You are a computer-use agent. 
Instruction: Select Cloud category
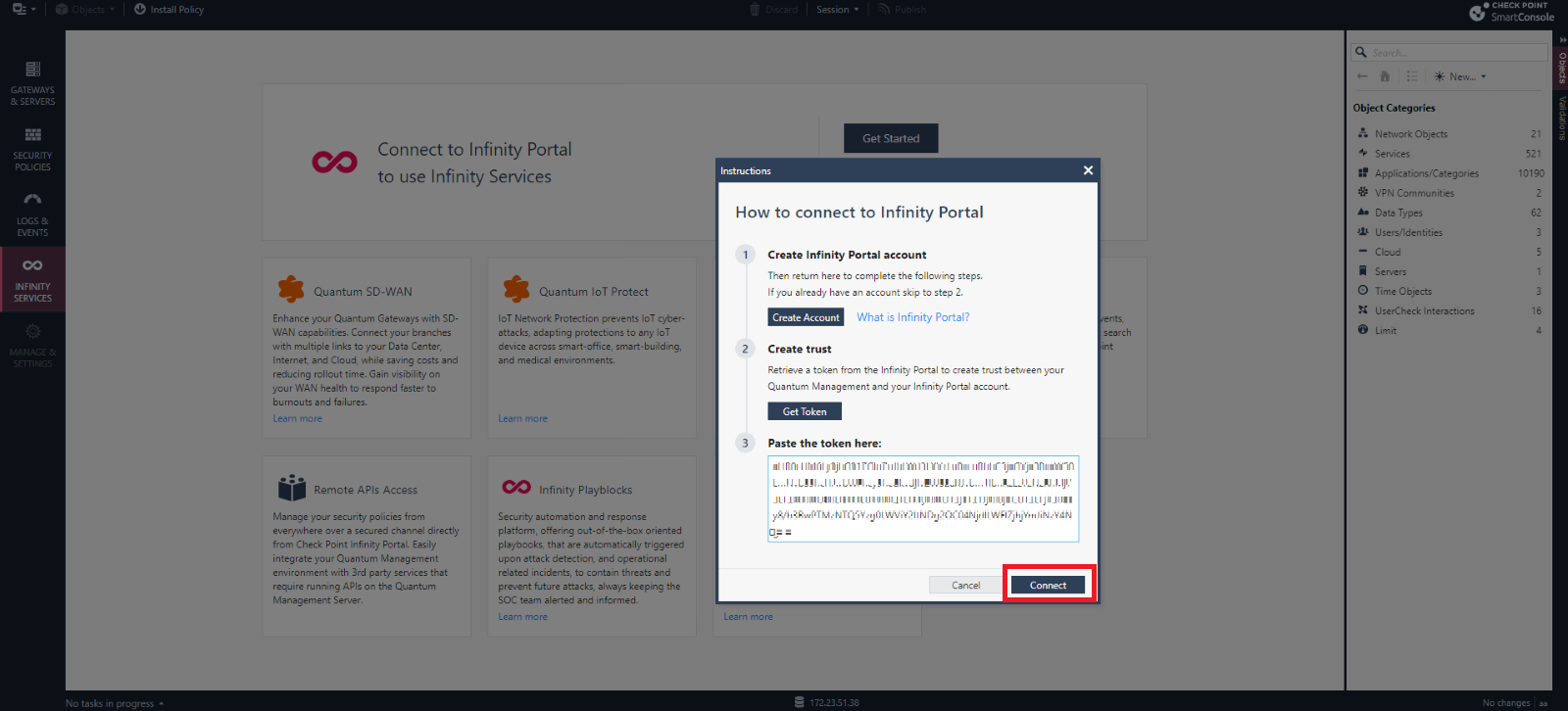(1449, 252)
